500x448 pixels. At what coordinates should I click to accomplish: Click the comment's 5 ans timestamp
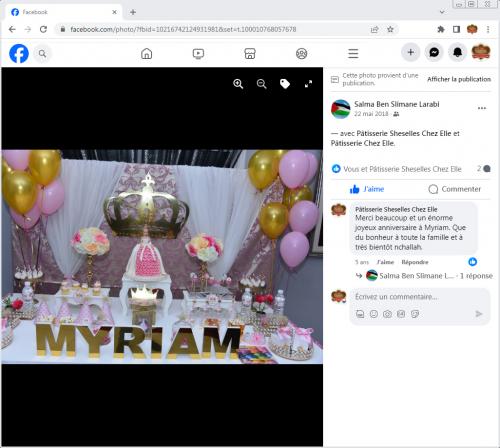point(362,262)
